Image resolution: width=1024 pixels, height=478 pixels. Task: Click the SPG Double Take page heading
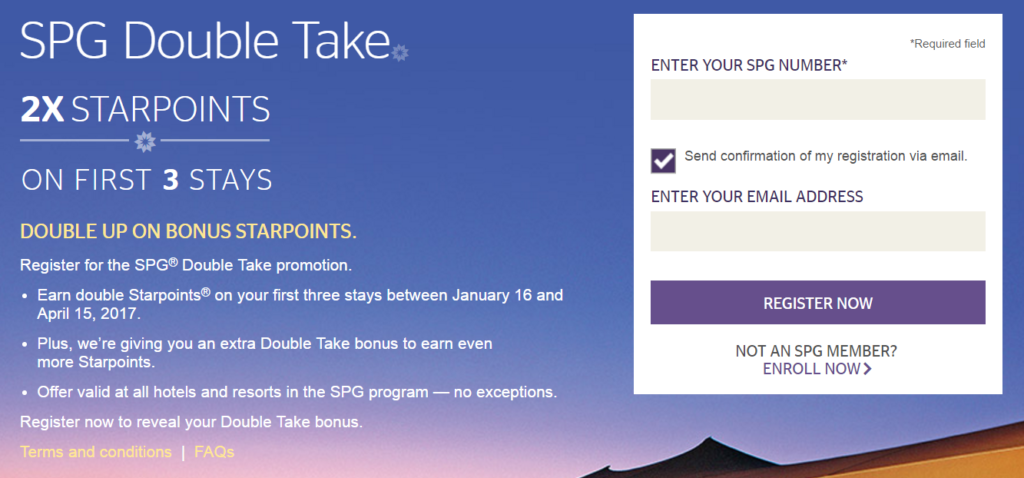tap(205, 40)
